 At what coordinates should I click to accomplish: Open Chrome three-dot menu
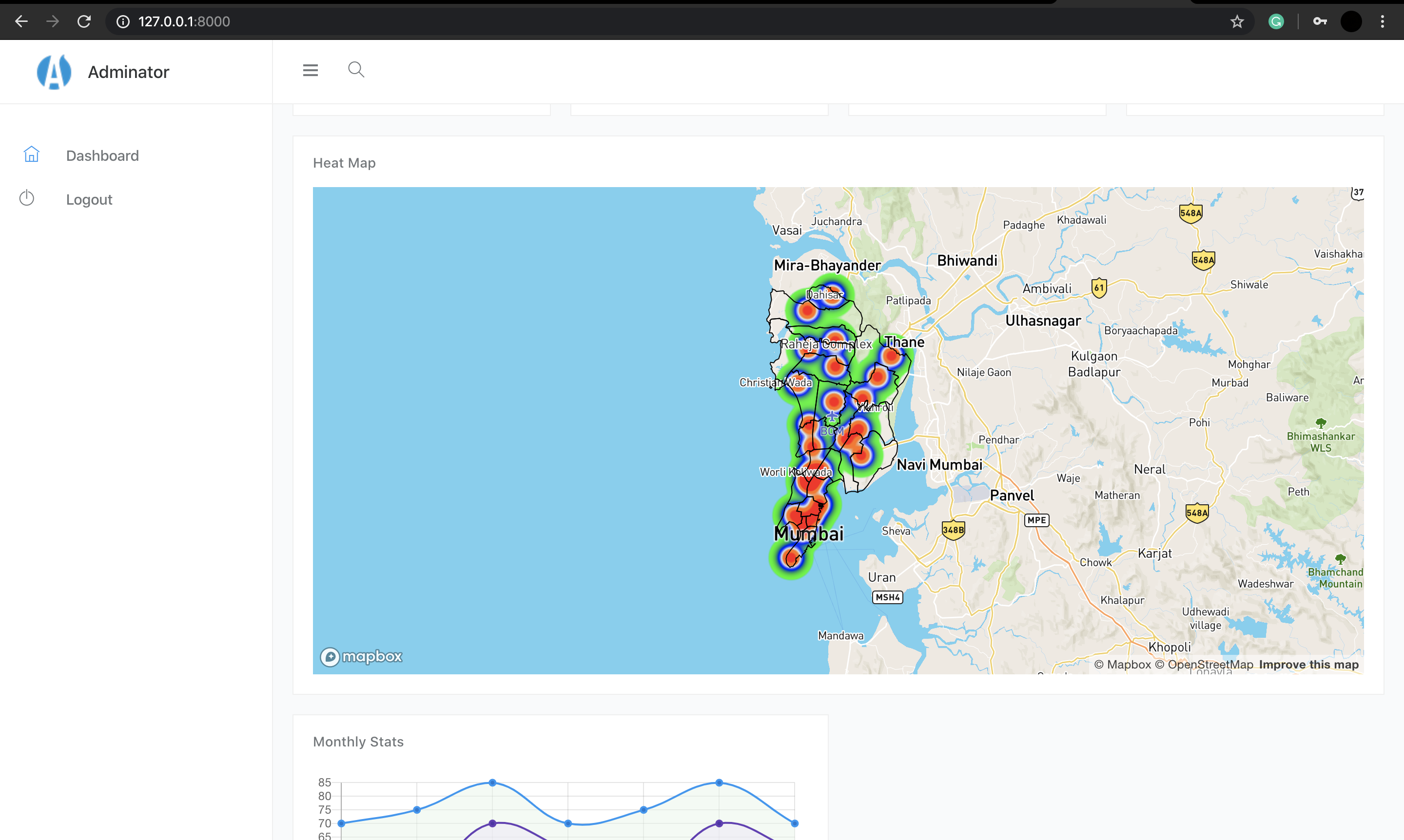pos(1383,21)
